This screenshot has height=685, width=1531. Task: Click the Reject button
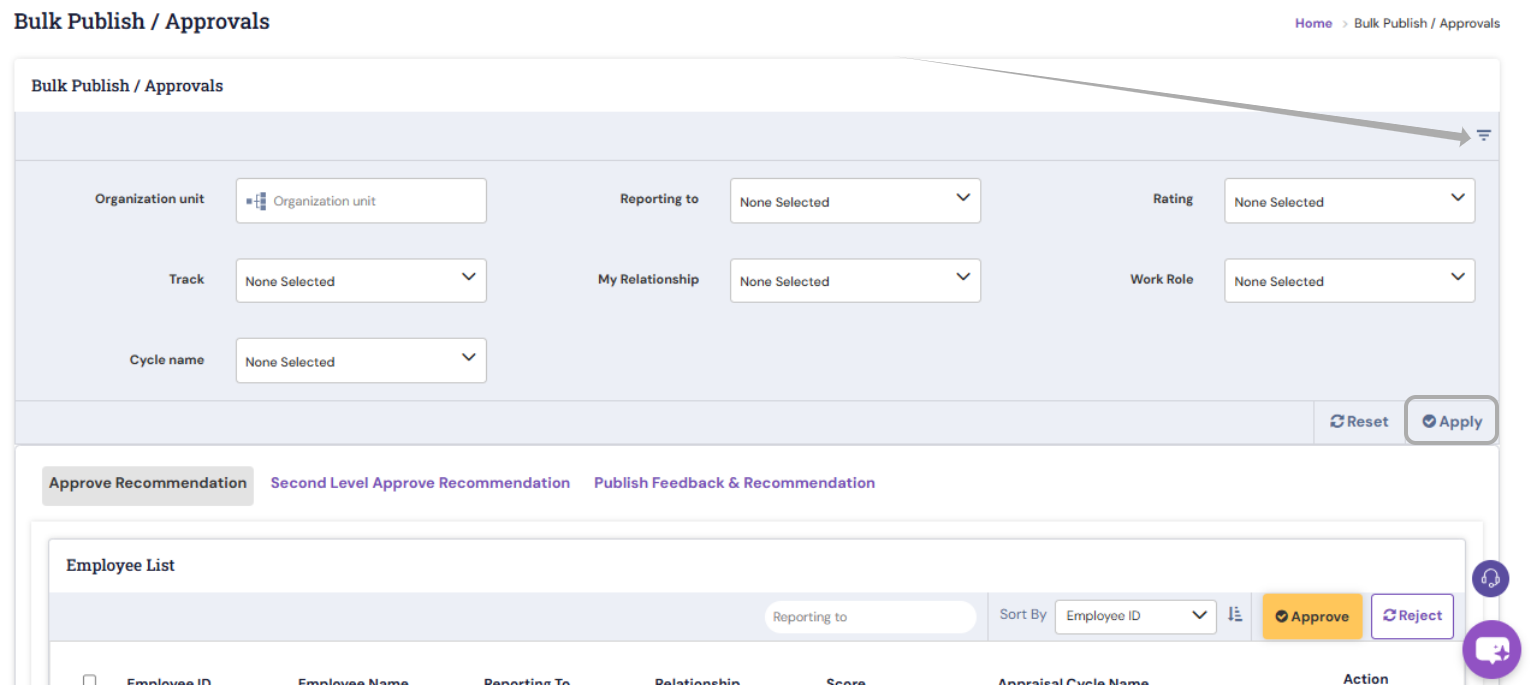click(1412, 616)
